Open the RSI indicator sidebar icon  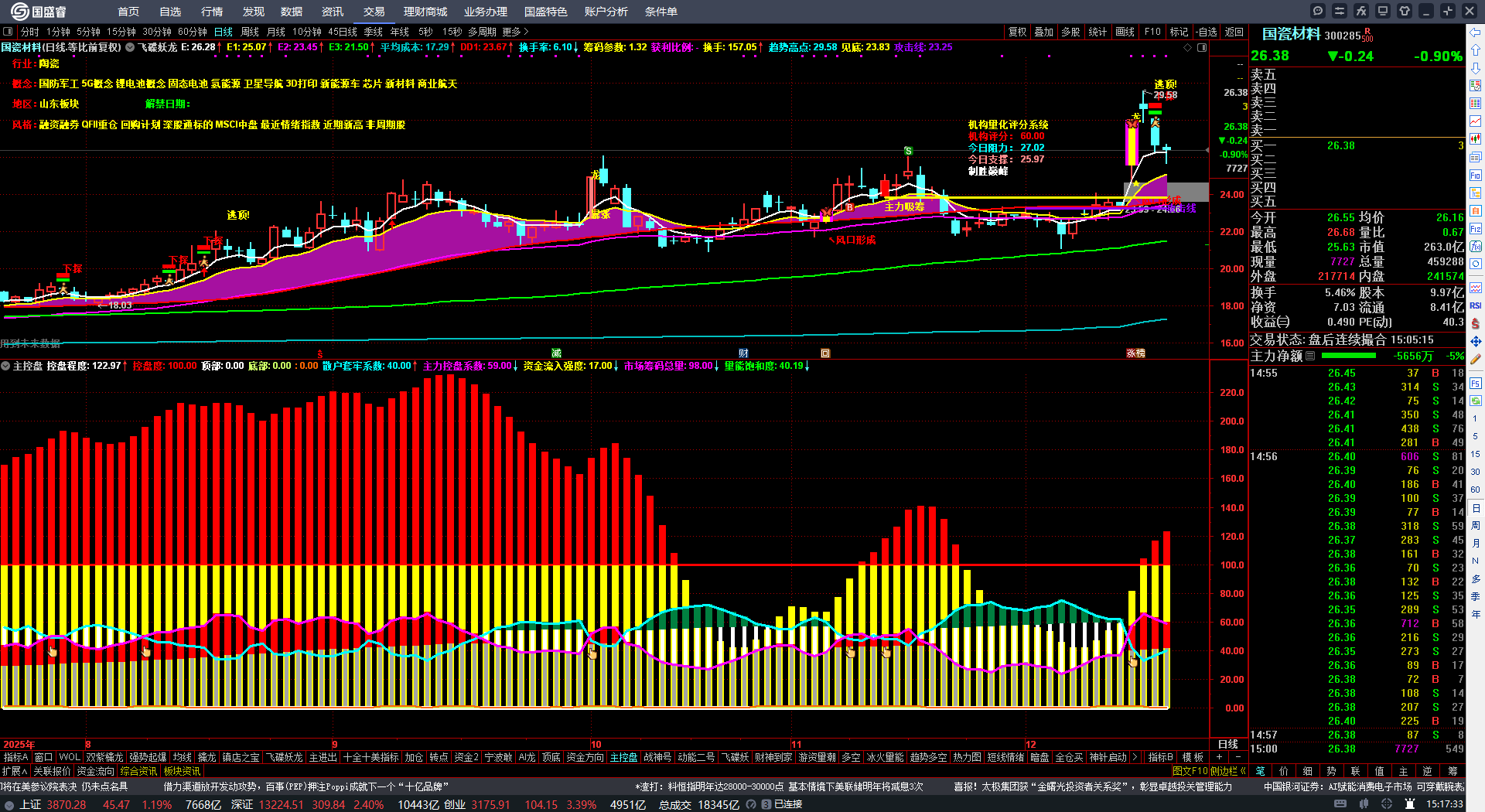(x=1476, y=305)
